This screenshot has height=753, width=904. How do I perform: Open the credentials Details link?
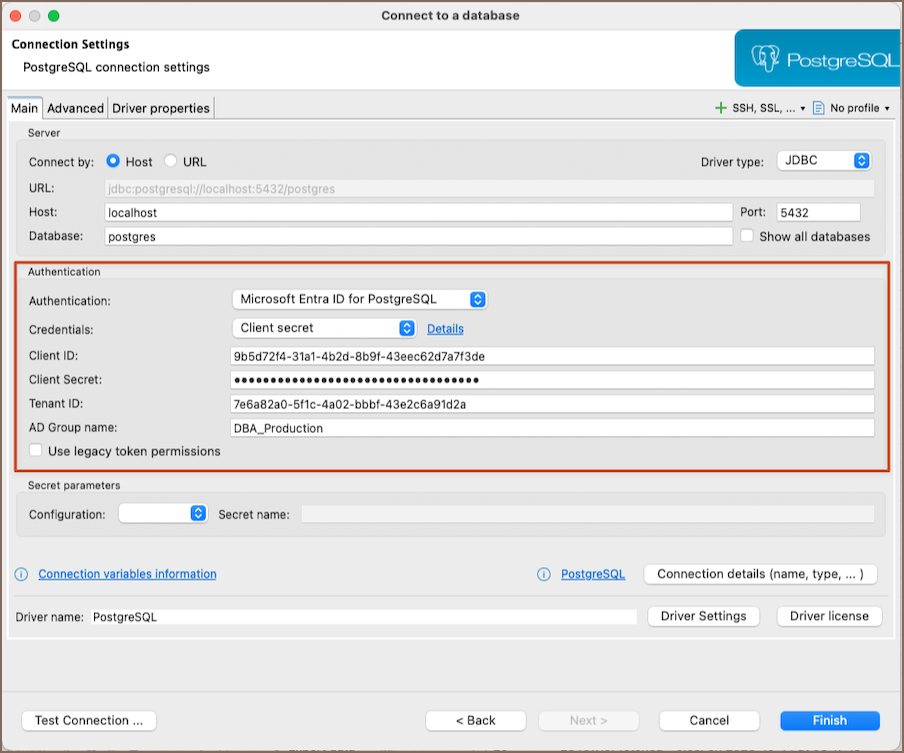pyautogui.click(x=445, y=328)
